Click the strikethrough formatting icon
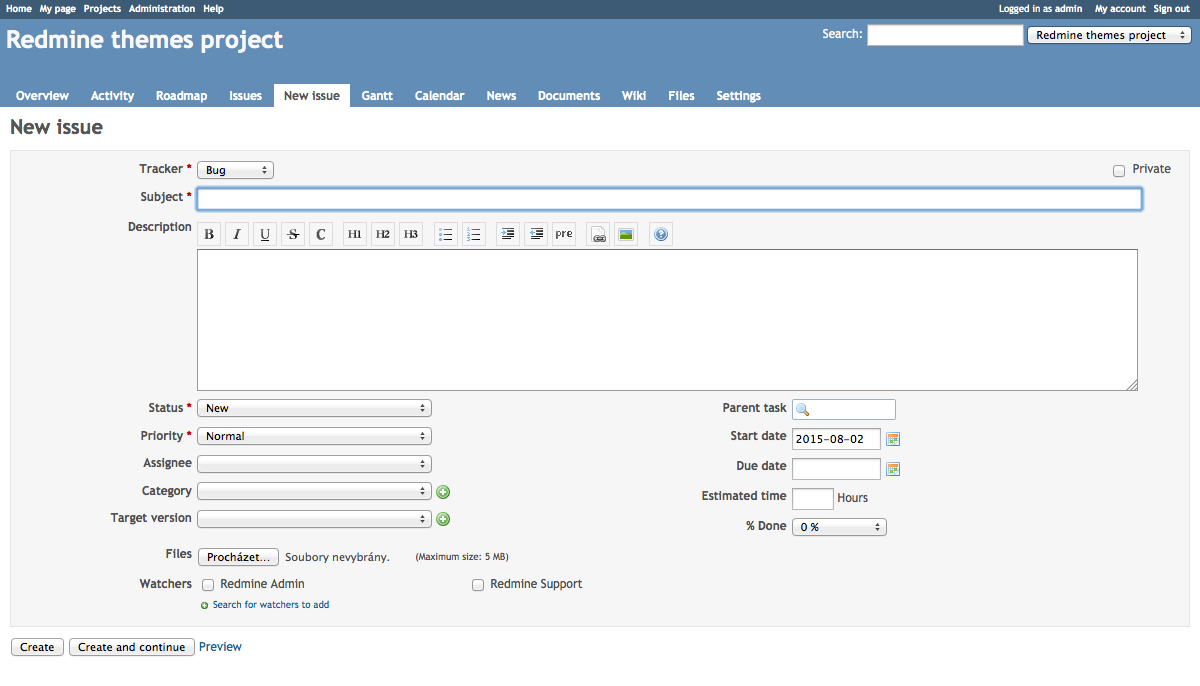 pos(293,235)
